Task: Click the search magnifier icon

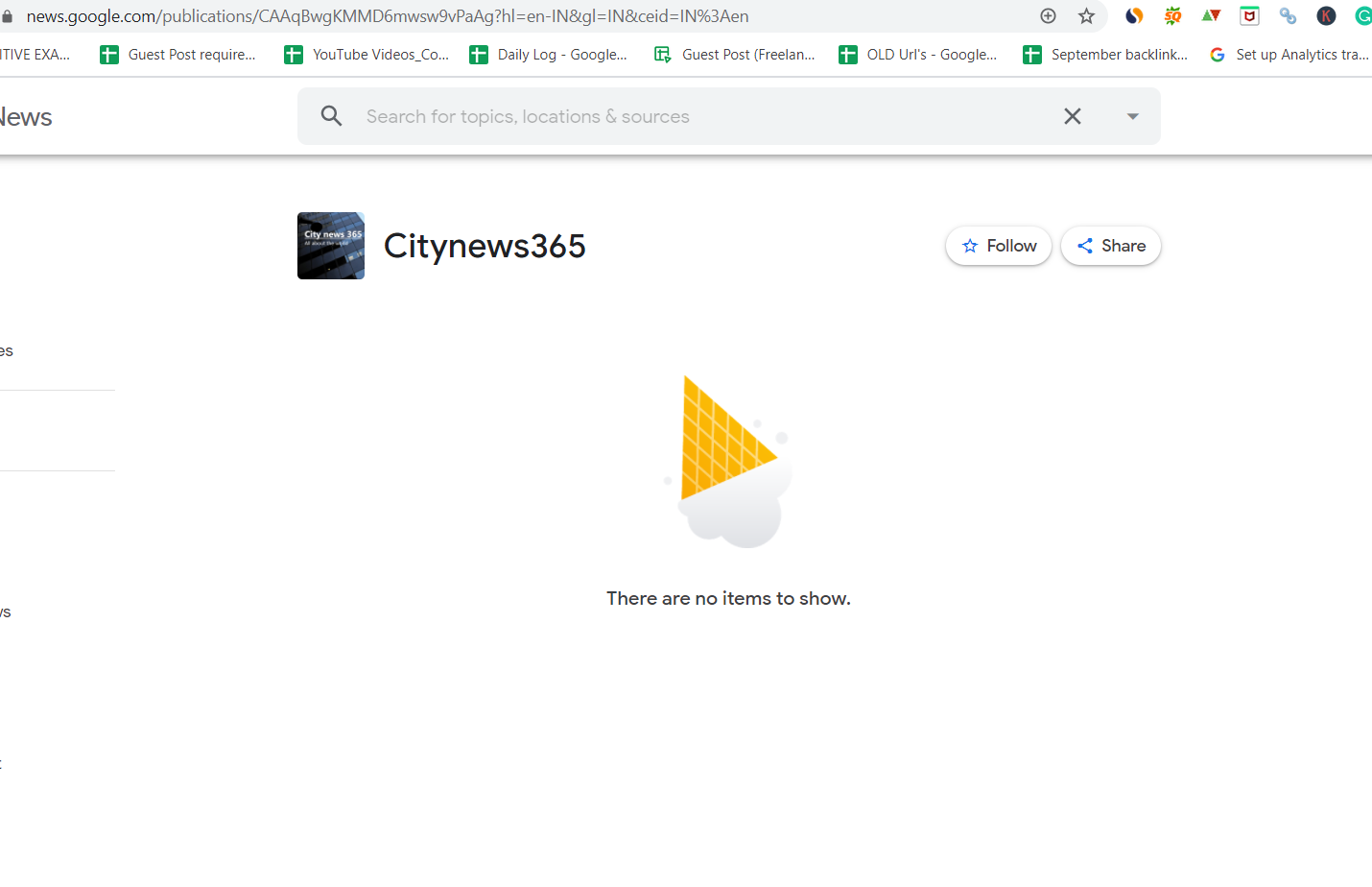Action: click(331, 116)
